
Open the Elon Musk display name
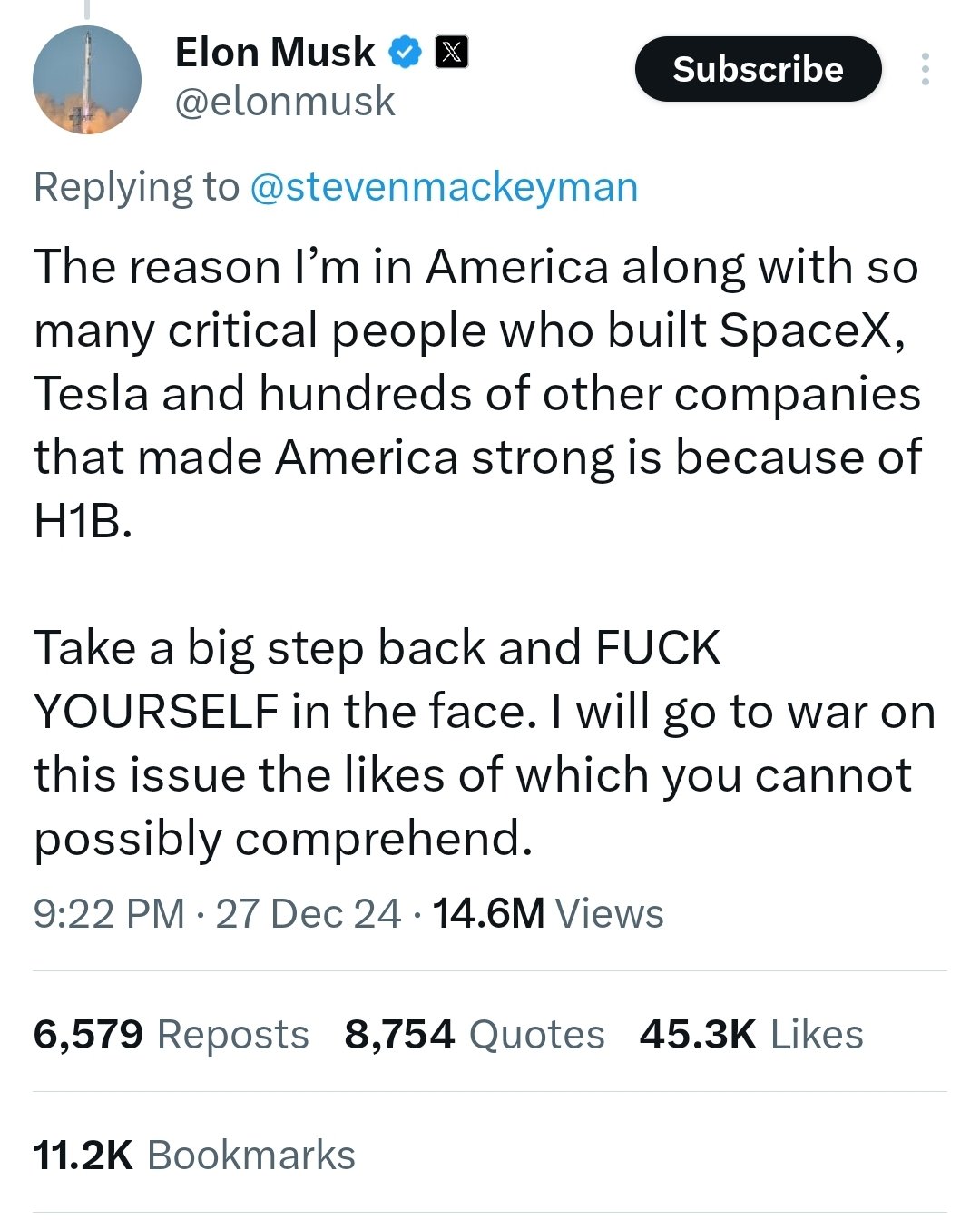[x=274, y=53]
